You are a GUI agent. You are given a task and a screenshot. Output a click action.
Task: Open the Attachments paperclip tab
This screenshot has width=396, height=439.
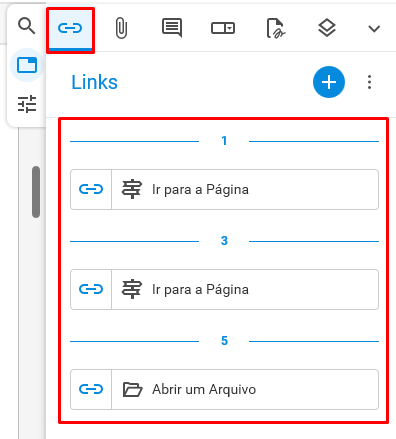pos(121,28)
